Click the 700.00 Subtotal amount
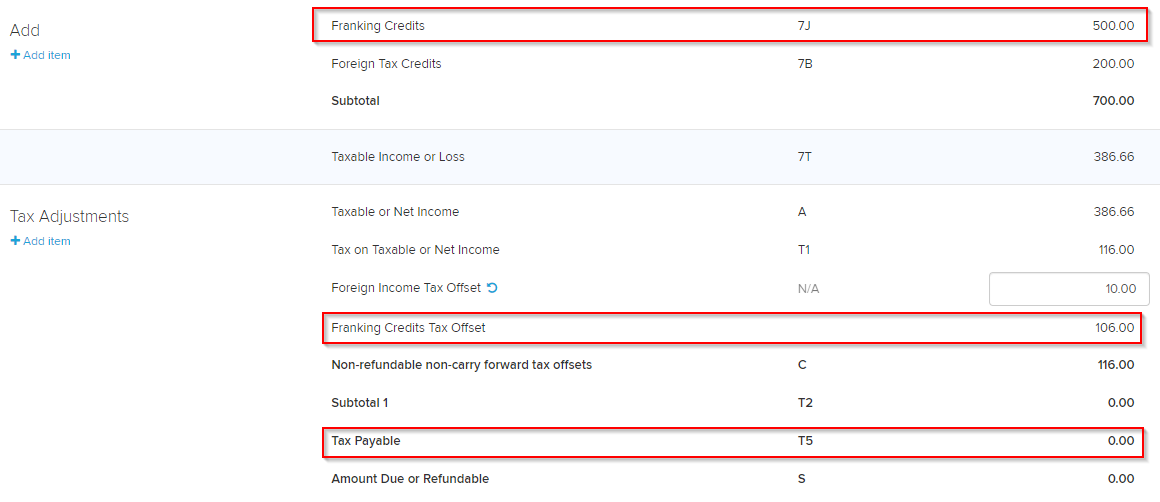 [x=1113, y=101]
